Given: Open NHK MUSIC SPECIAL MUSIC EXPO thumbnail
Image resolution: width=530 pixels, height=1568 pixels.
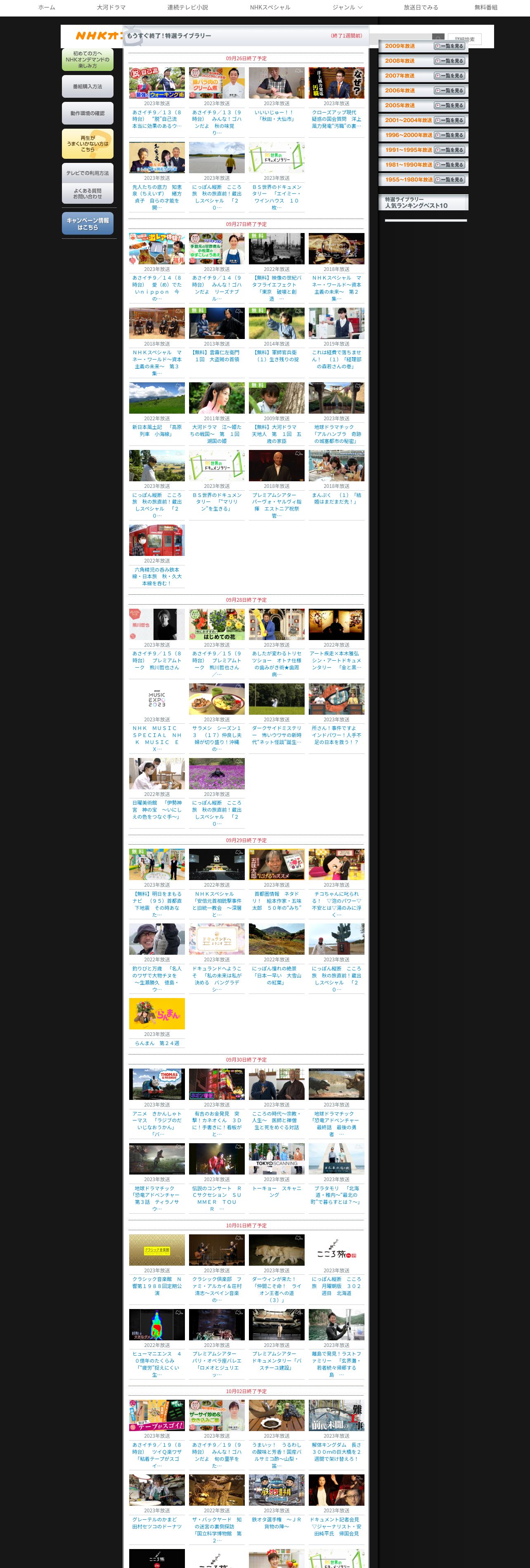Looking at the screenshot, I should click(x=156, y=699).
